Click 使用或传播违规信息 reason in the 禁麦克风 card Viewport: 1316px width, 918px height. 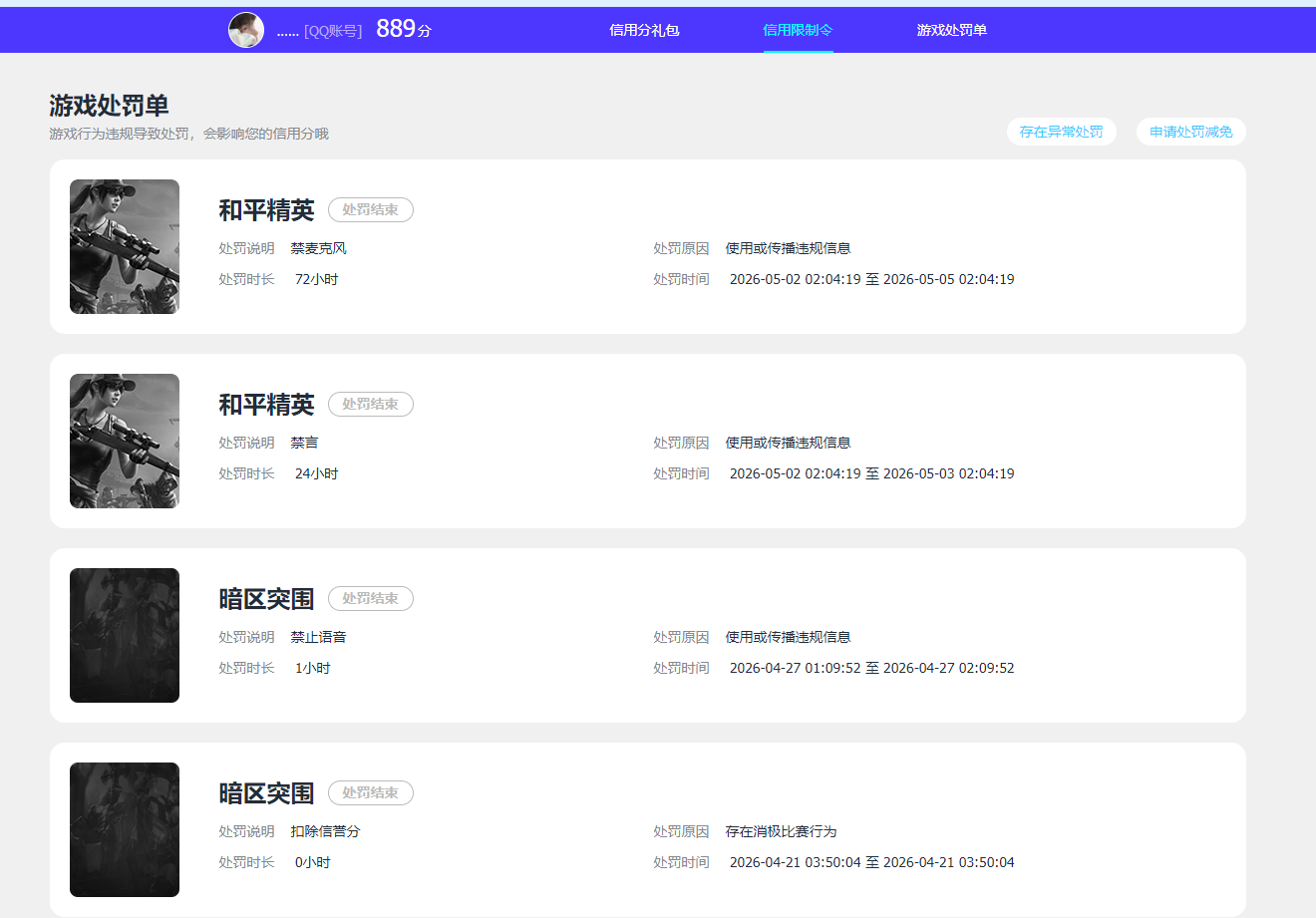(789, 248)
